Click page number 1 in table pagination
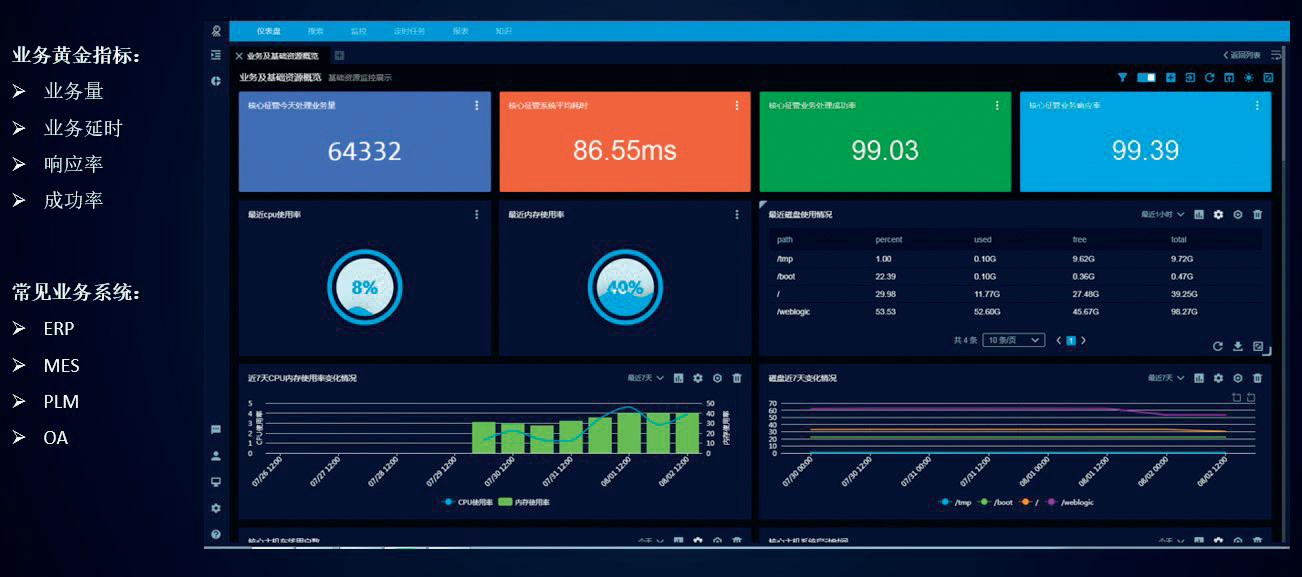Screen dimensions: 1302x577 1070,341
